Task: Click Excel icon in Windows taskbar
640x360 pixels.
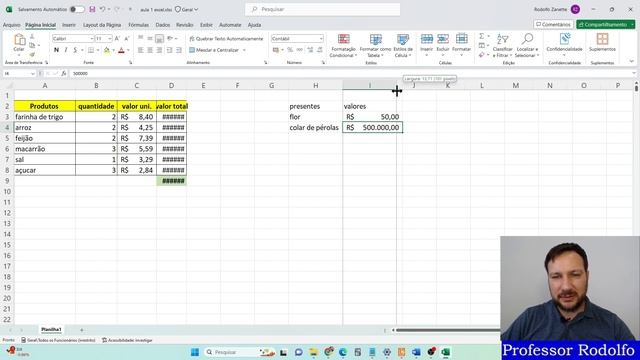Action: tap(446, 352)
